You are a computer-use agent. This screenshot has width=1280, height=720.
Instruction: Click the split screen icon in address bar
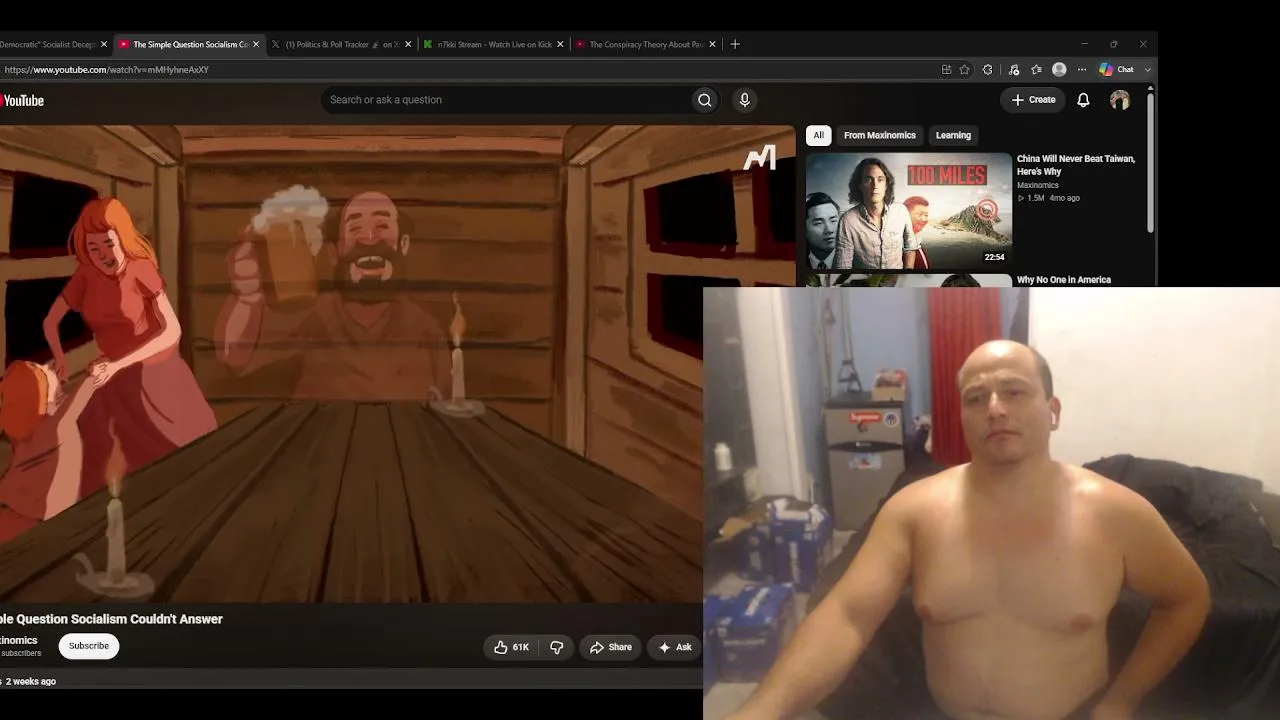coord(946,70)
